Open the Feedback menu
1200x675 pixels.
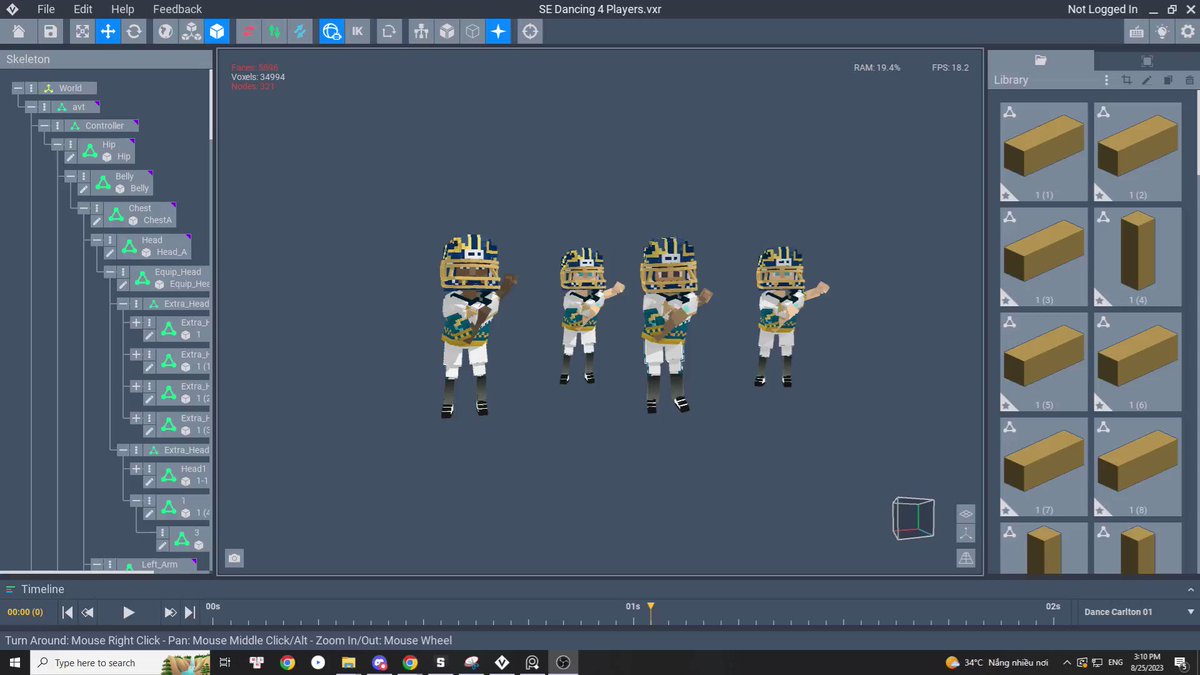point(177,9)
